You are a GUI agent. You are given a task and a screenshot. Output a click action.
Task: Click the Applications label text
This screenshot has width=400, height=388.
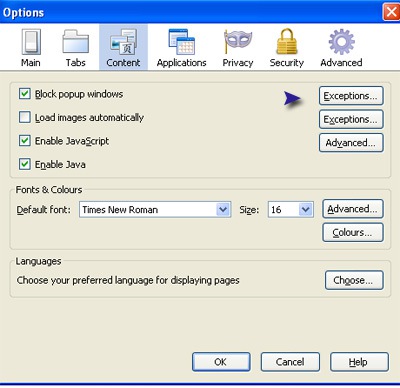click(182, 63)
